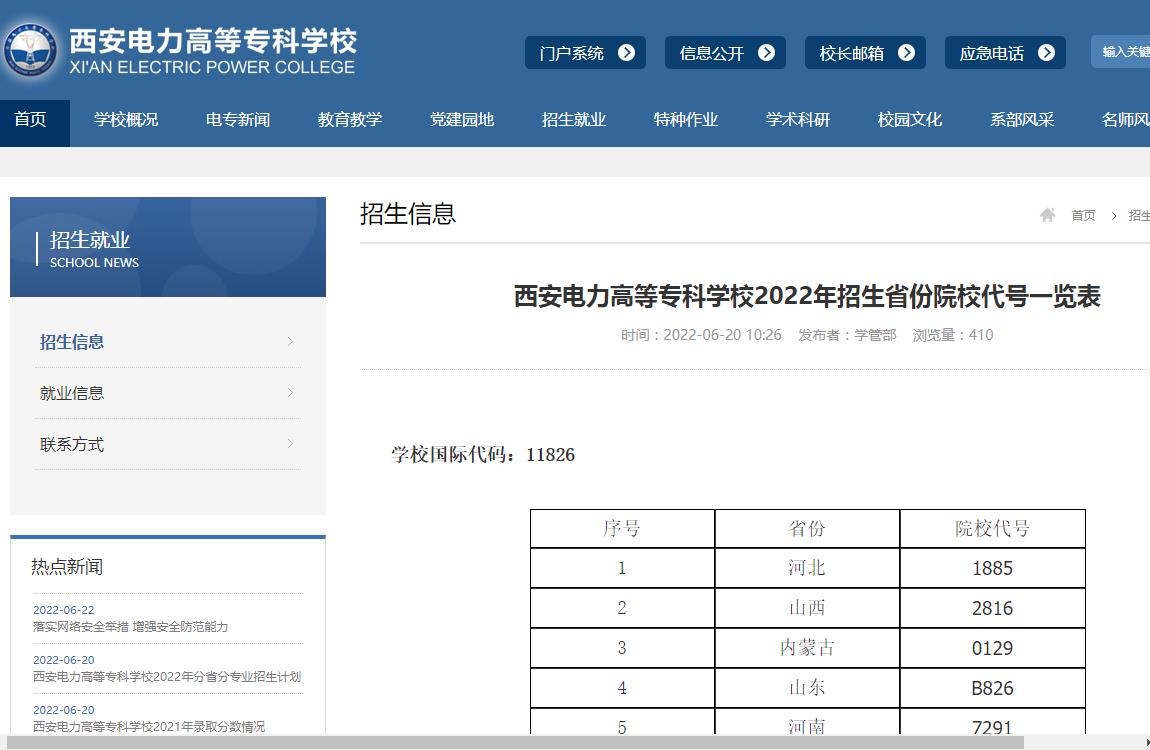This screenshot has width=1150, height=750.
Task: Click the 发布者：学管部 text
Action: pos(847,335)
